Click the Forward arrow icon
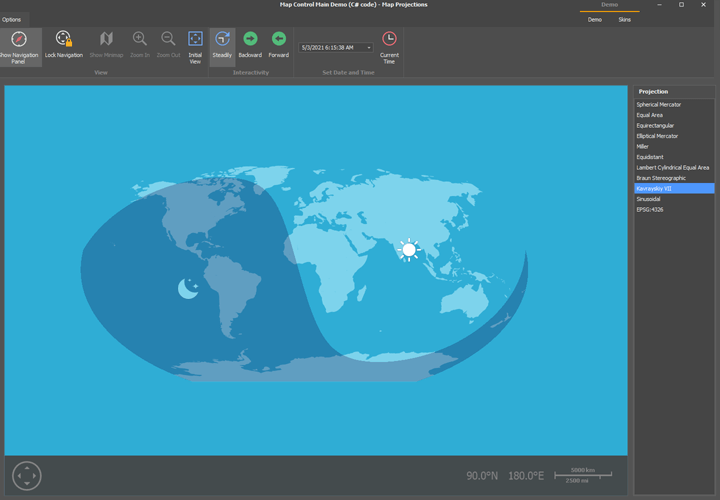 [x=279, y=40]
